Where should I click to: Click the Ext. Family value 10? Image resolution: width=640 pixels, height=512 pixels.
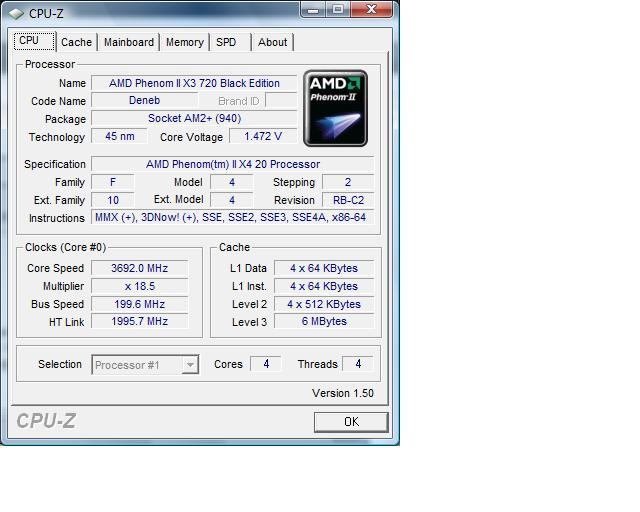[x=113, y=200]
